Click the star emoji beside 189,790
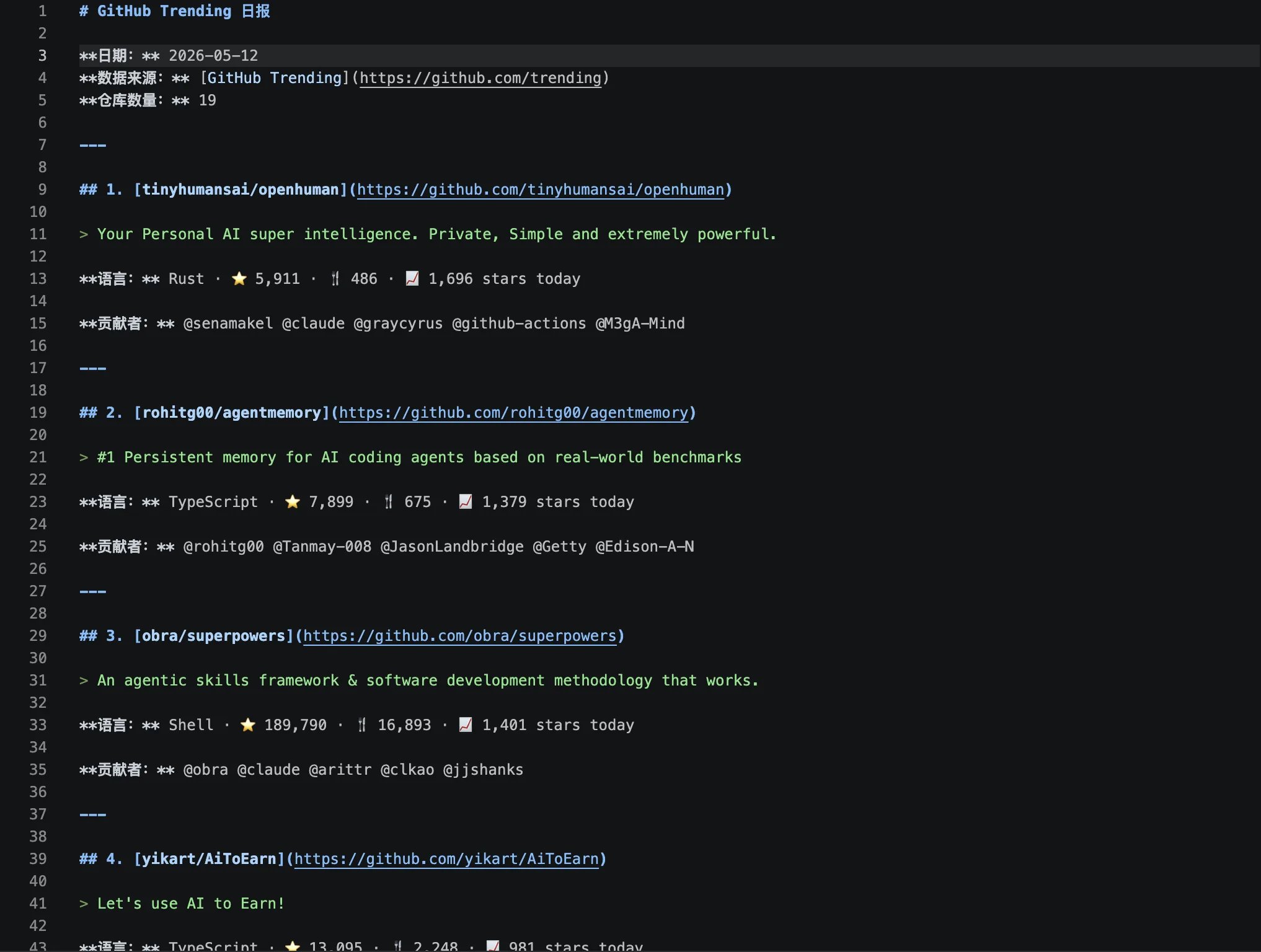 tap(248, 725)
